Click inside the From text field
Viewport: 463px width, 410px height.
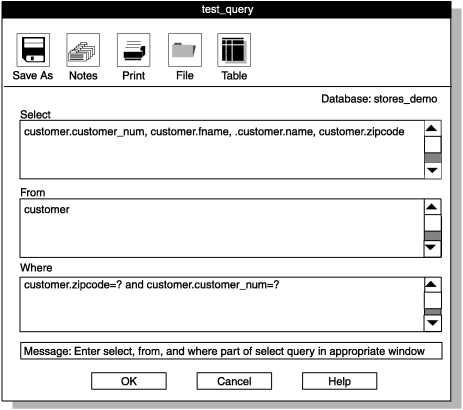click(x=222, y=228)
